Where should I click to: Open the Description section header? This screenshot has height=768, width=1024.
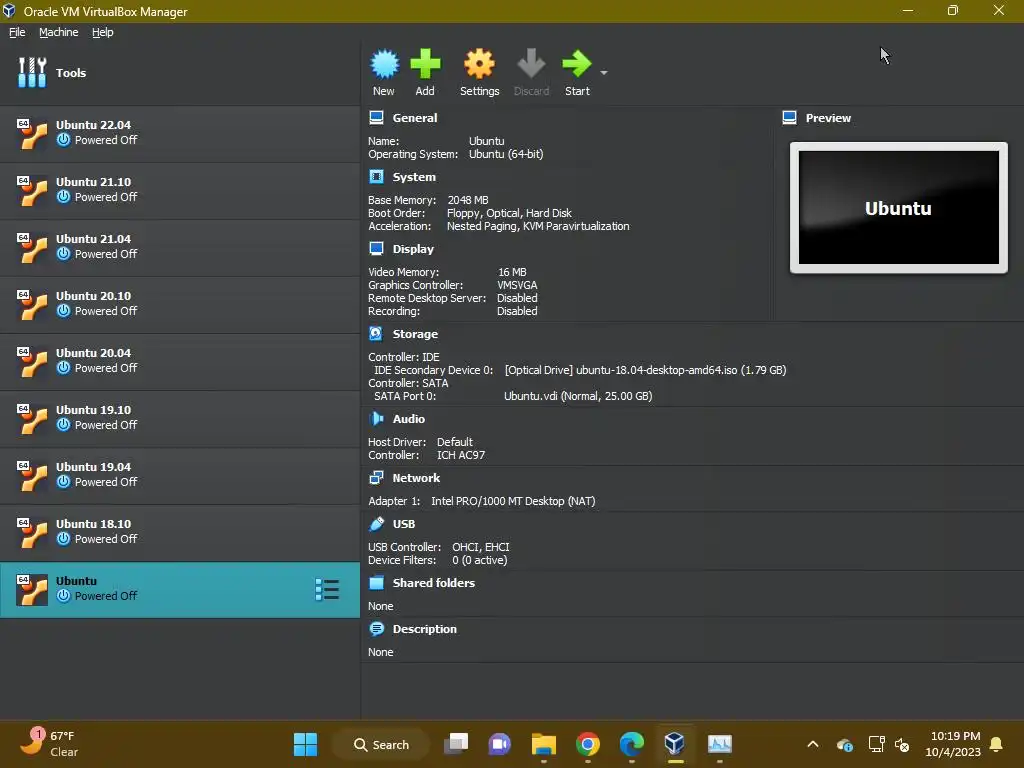tap(424, 629)
